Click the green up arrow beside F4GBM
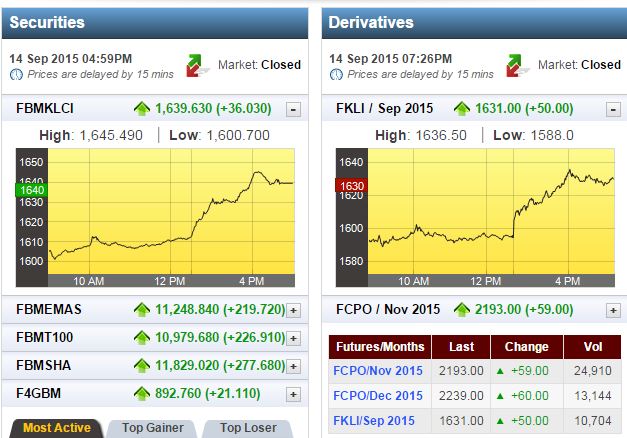This screenshot has height=438, width=627. (142, 393)
